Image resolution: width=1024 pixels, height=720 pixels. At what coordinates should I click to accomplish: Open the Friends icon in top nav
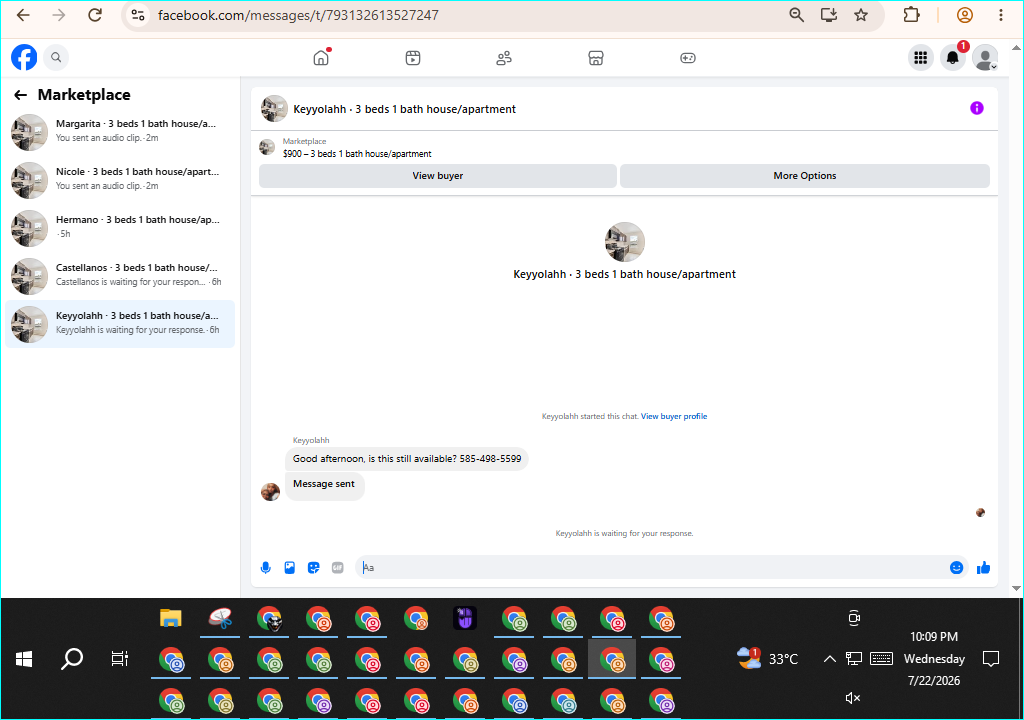pyautogui.click(x=504, y=58)
